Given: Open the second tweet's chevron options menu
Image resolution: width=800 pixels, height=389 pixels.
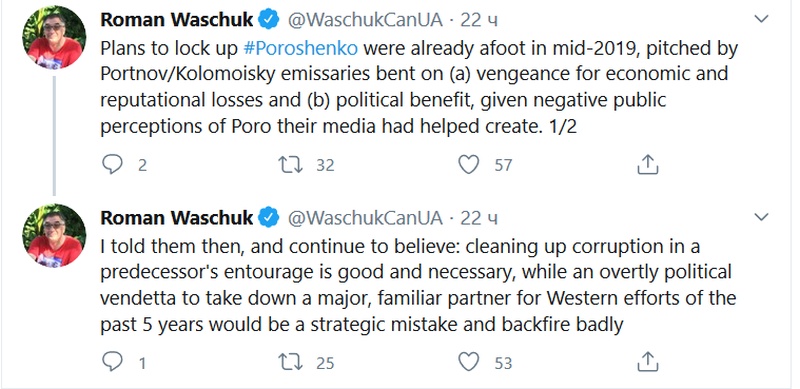Looking at the screenshot, I should tap(761, 217).
